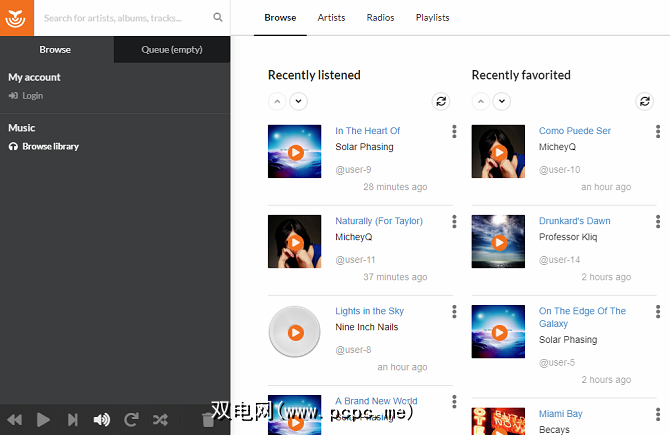670x435 pixels.
Task: Open the Radios tab
Action: pos(380,18)
